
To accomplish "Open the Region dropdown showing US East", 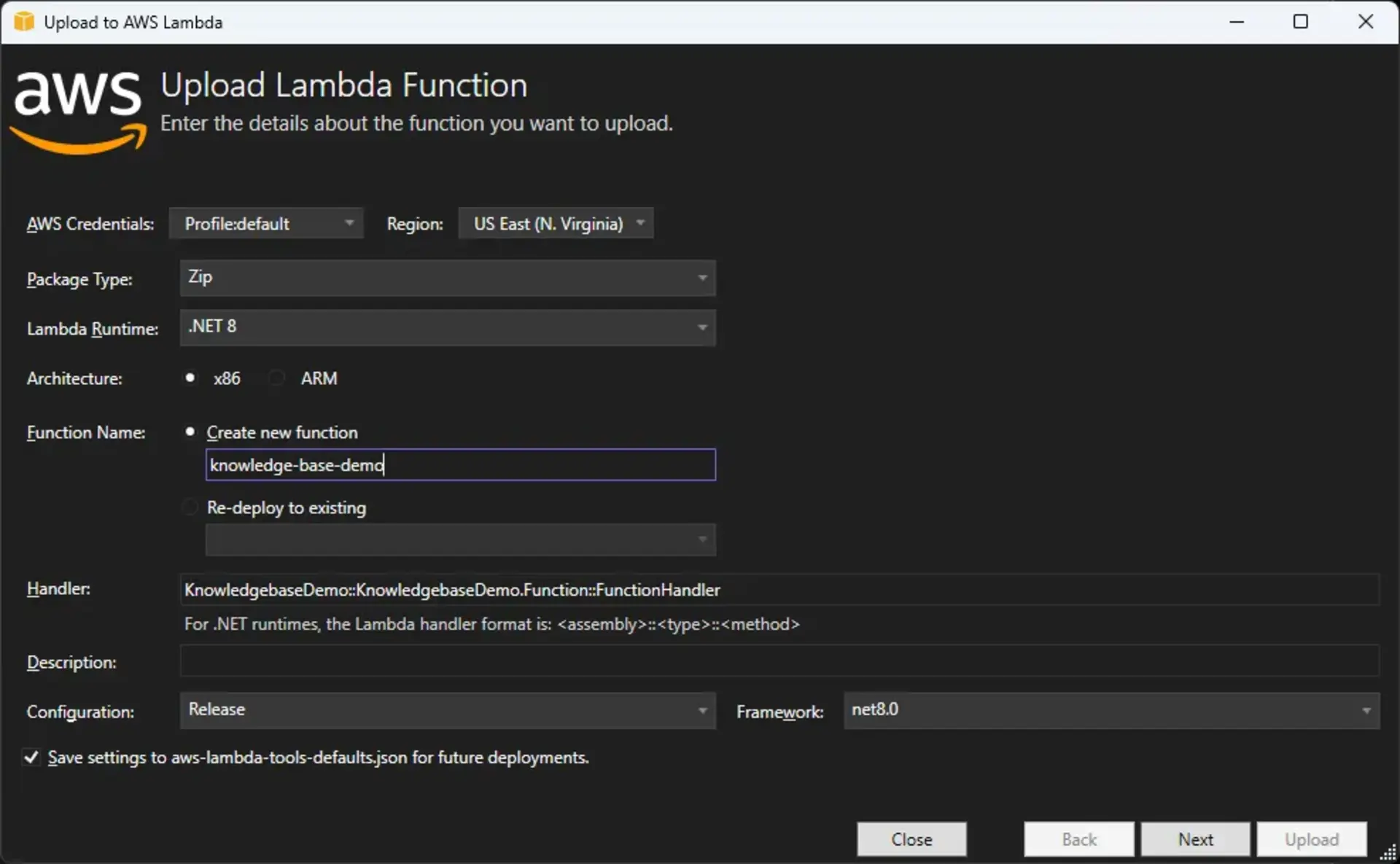I will [556, 223].
